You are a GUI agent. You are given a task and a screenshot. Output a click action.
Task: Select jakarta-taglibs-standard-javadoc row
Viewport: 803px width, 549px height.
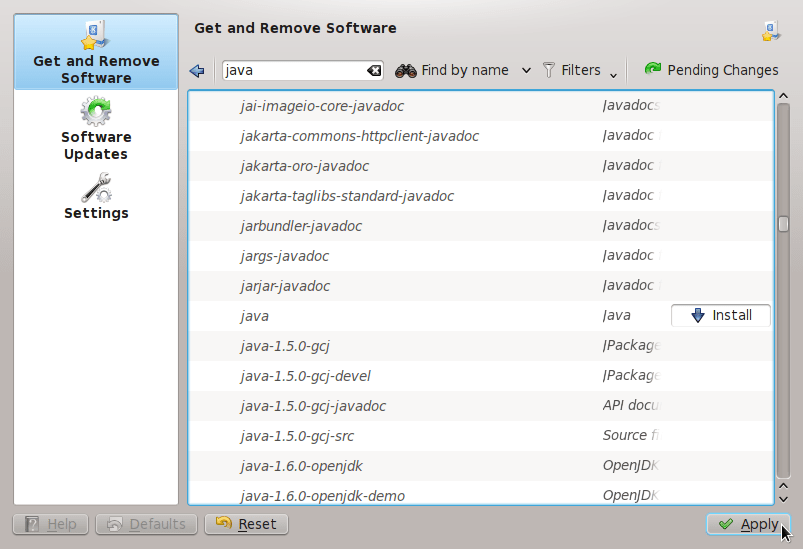tap(480, 196)
